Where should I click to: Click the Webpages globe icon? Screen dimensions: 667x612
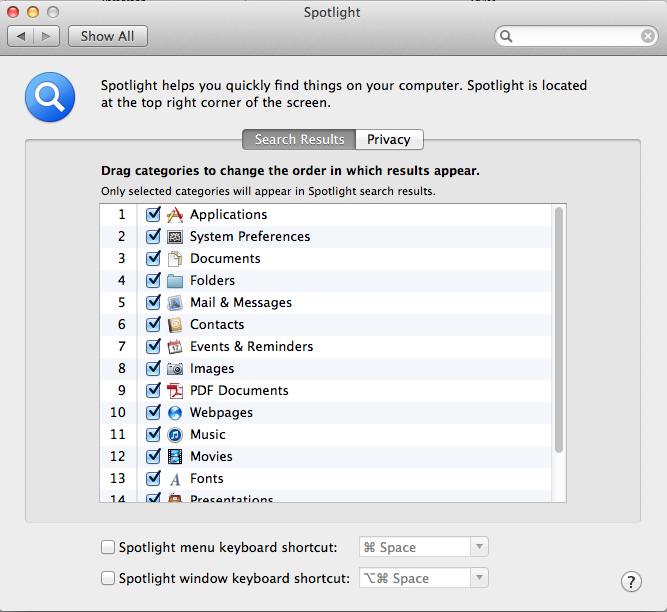[x=175, y=413]
